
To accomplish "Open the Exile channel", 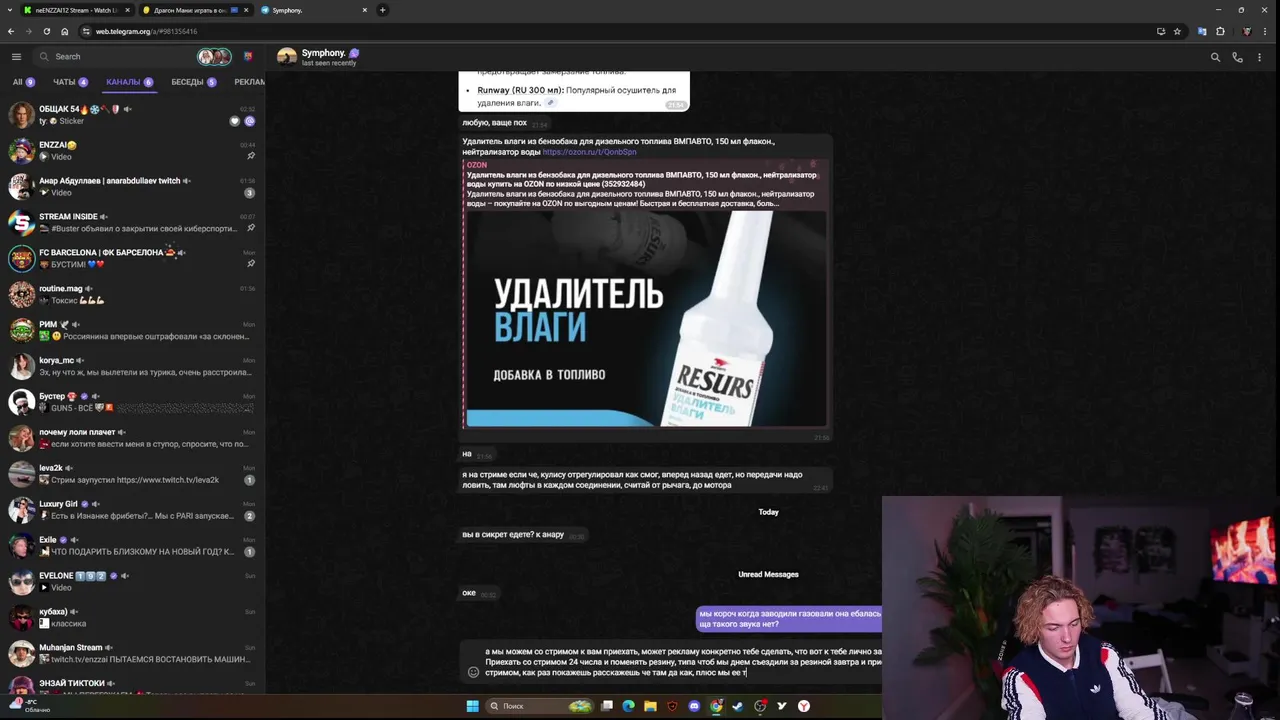I will click(x=132, y=546).
